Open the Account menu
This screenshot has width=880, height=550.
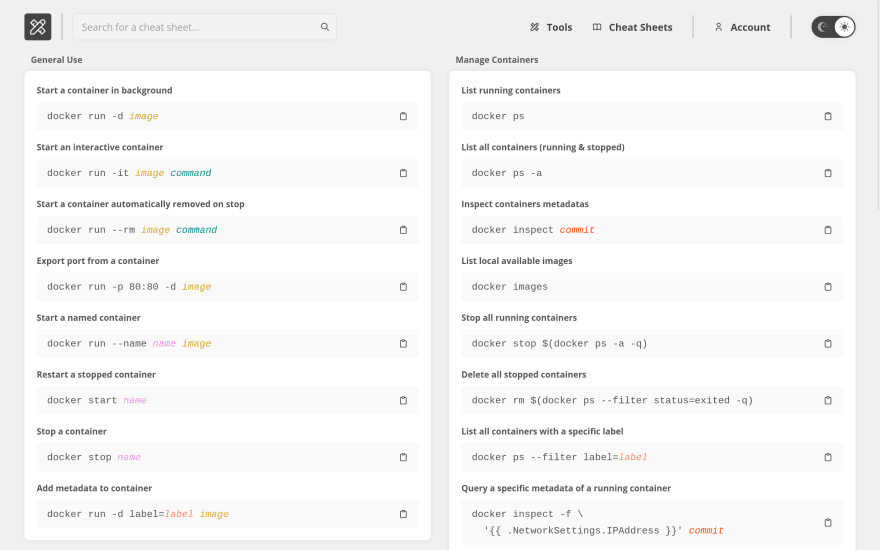[x=742, y=27]
